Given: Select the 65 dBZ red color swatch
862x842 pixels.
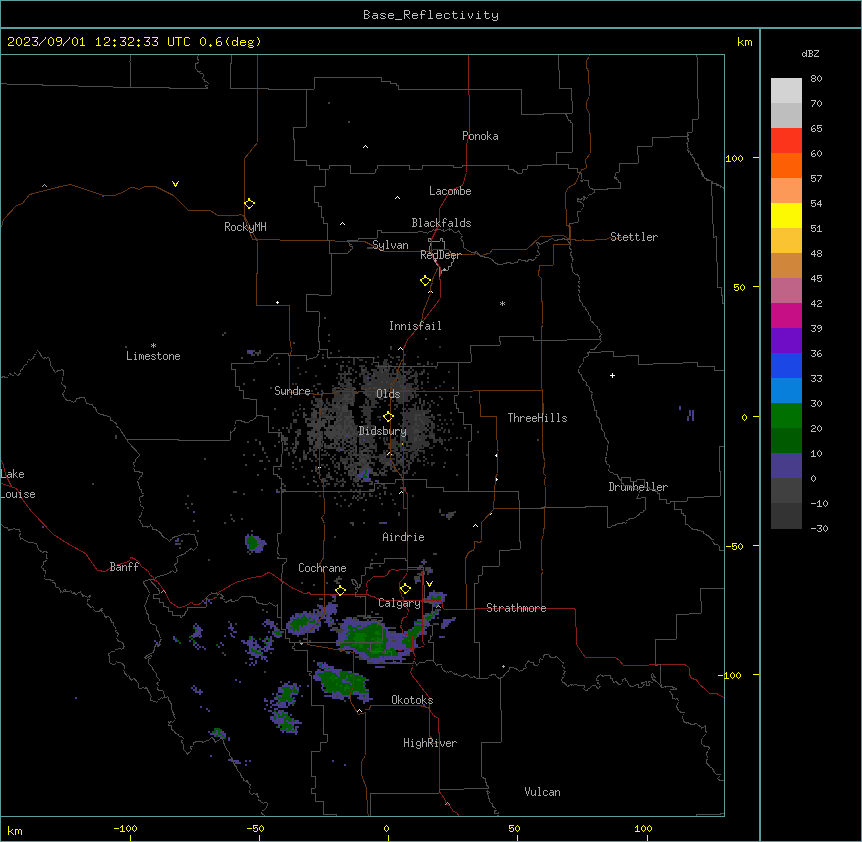Looking at the screenshot, I should click(x=786, y=141).
